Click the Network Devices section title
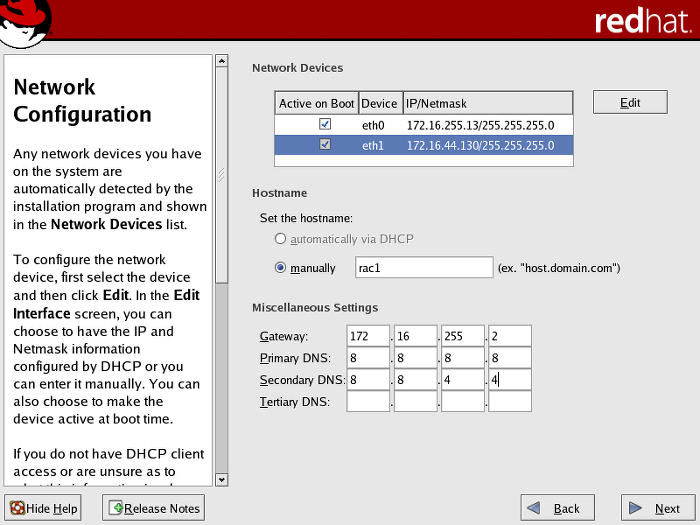The width and height of the screenshot is (700, 525). [x=298, y=68]
